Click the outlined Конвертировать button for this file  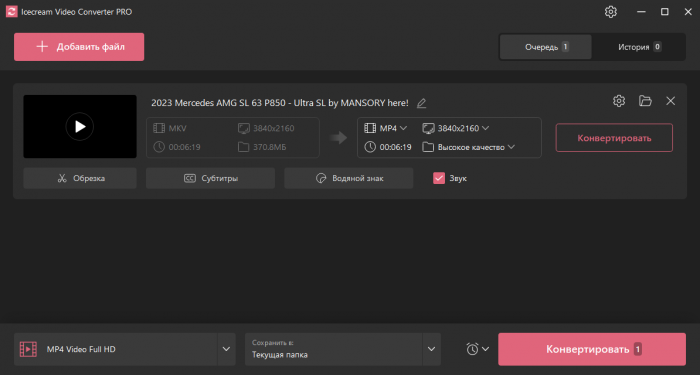pos(614,138)
